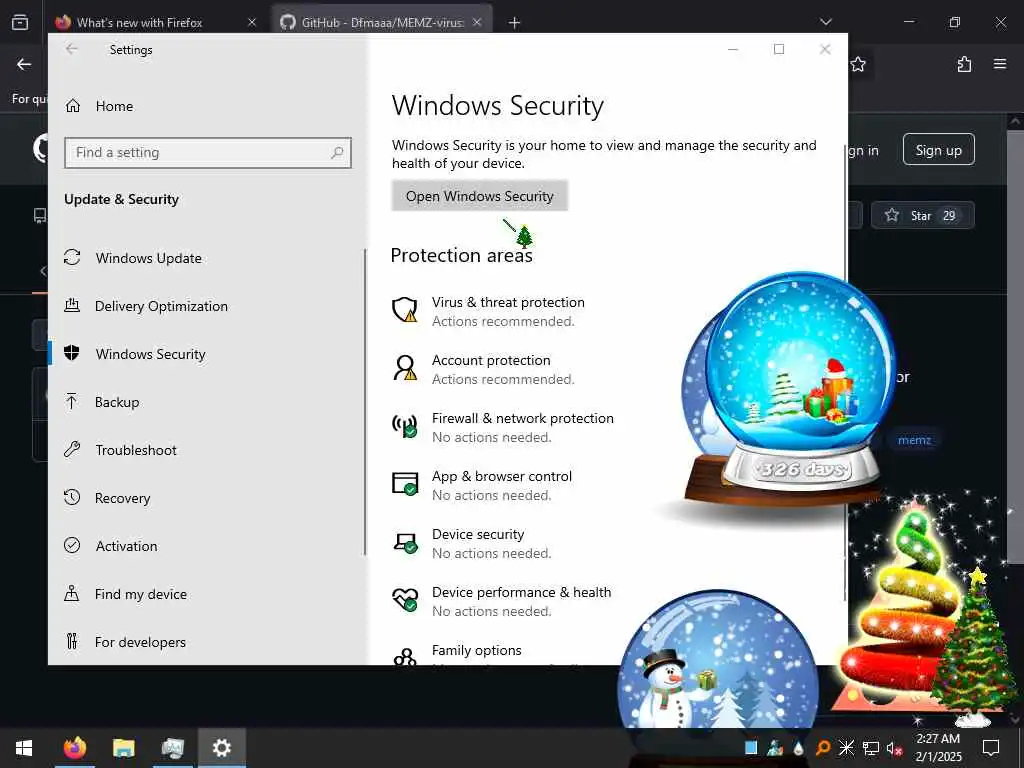This screenshot has width=1024, height=768.
Task: Open the Windows Start menu
Action: [x=24, y=748]
